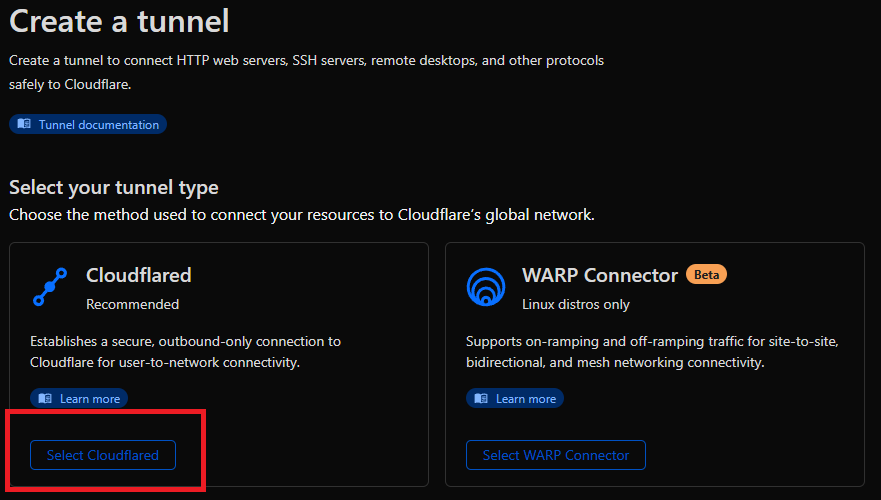
Task: Click the book icon in WARP Connector's Learn more
Action: [481, 399]
